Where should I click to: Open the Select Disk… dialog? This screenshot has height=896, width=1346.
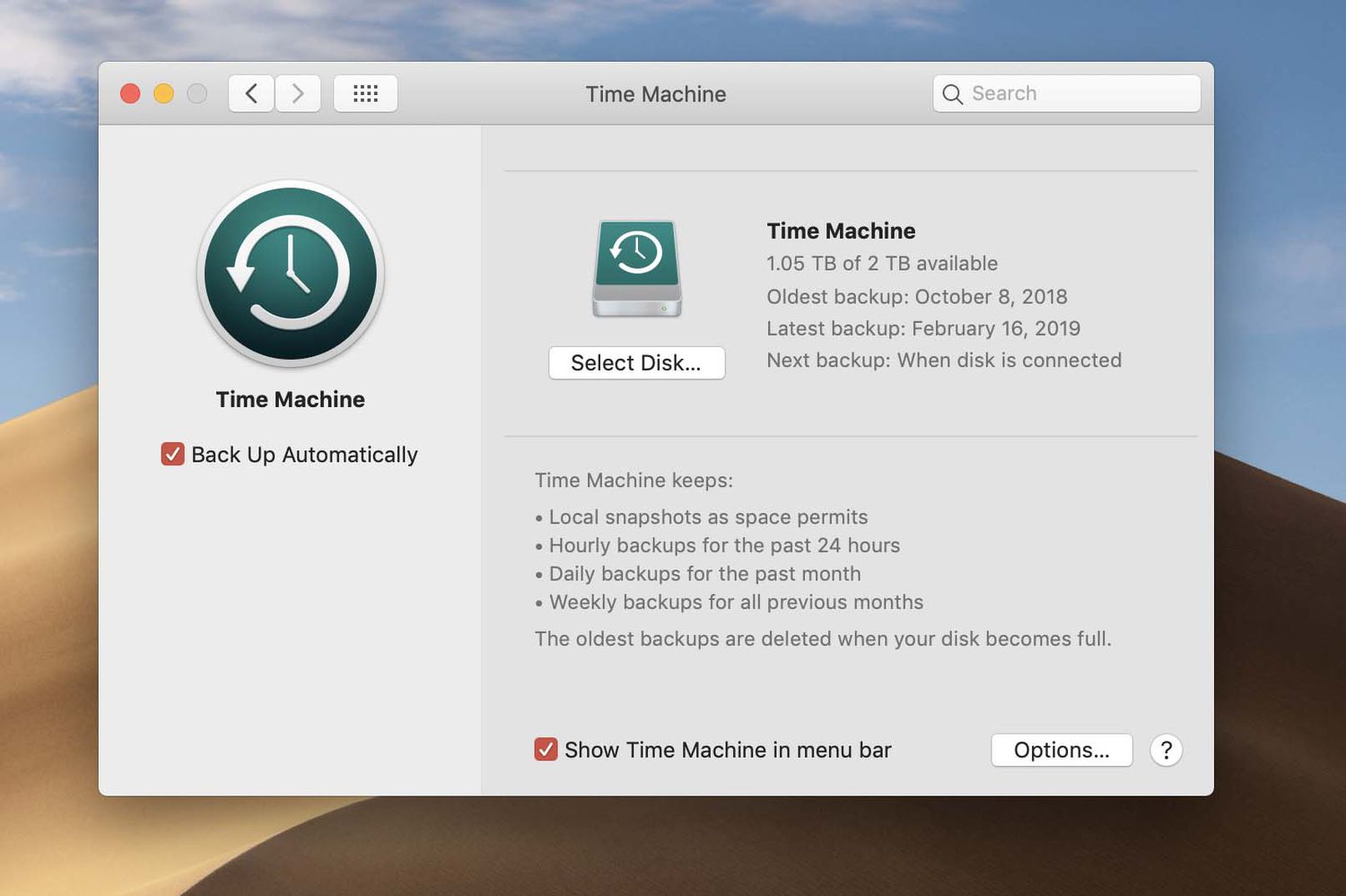[636, 363]
